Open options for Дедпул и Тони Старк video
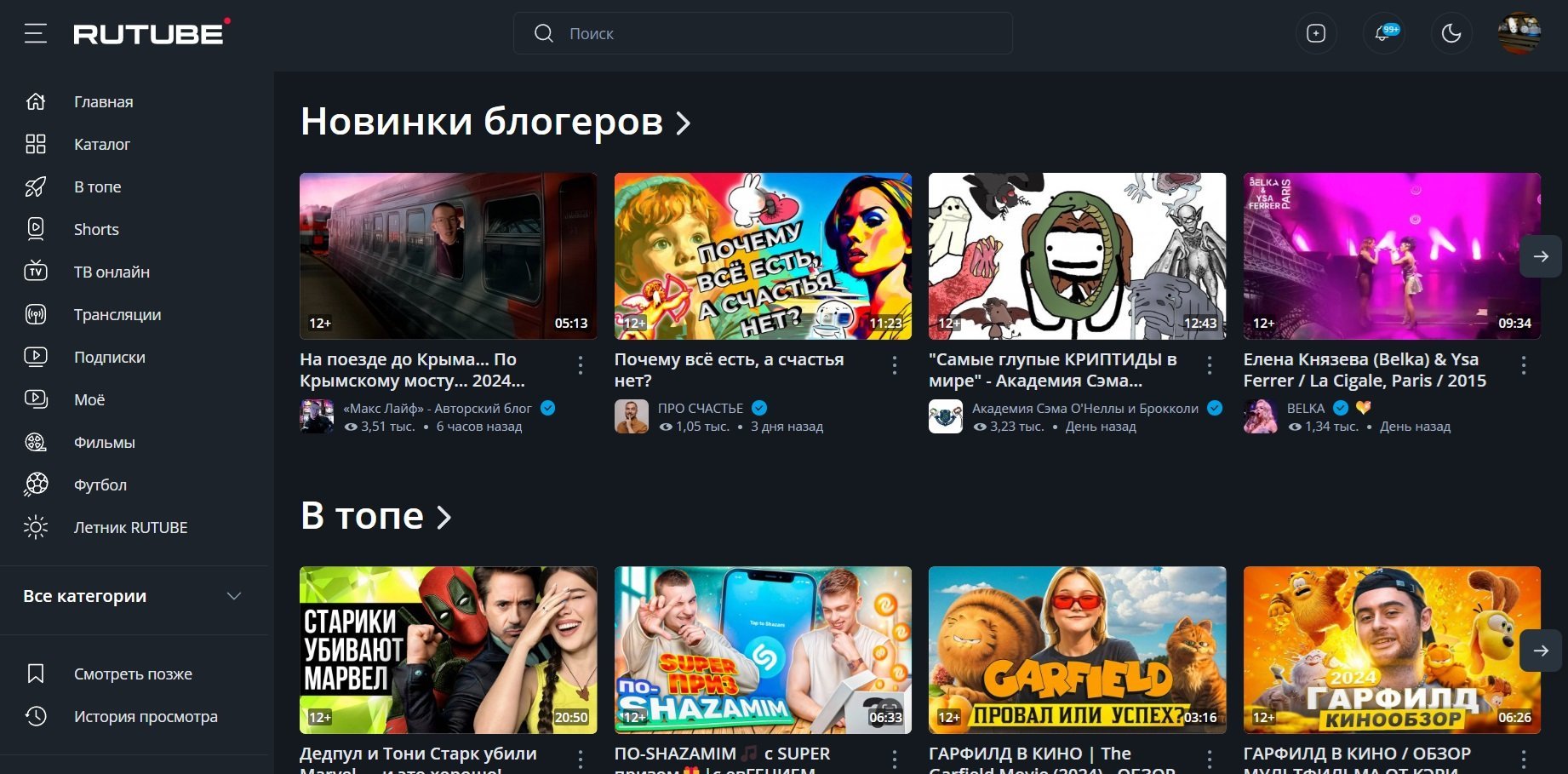Screen dimensions: 1568x774 pyautogui.click(x=581, y=759)
